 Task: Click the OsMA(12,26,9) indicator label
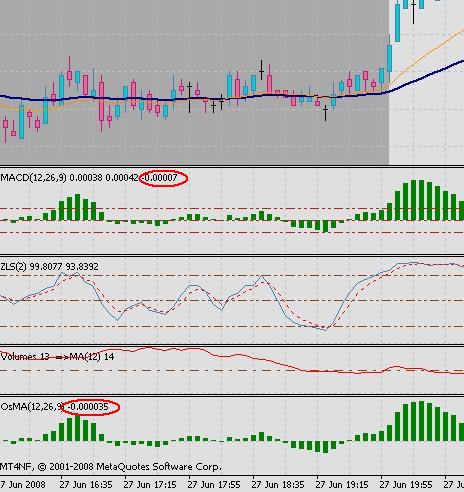pyautogui.click(x=32, y=407)
